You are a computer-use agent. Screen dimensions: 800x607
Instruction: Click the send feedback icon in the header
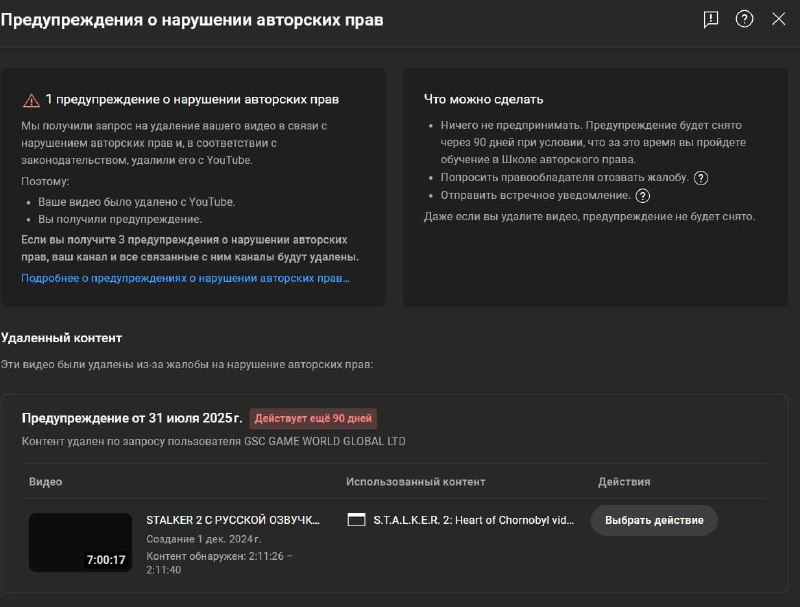tap(711, 19)
